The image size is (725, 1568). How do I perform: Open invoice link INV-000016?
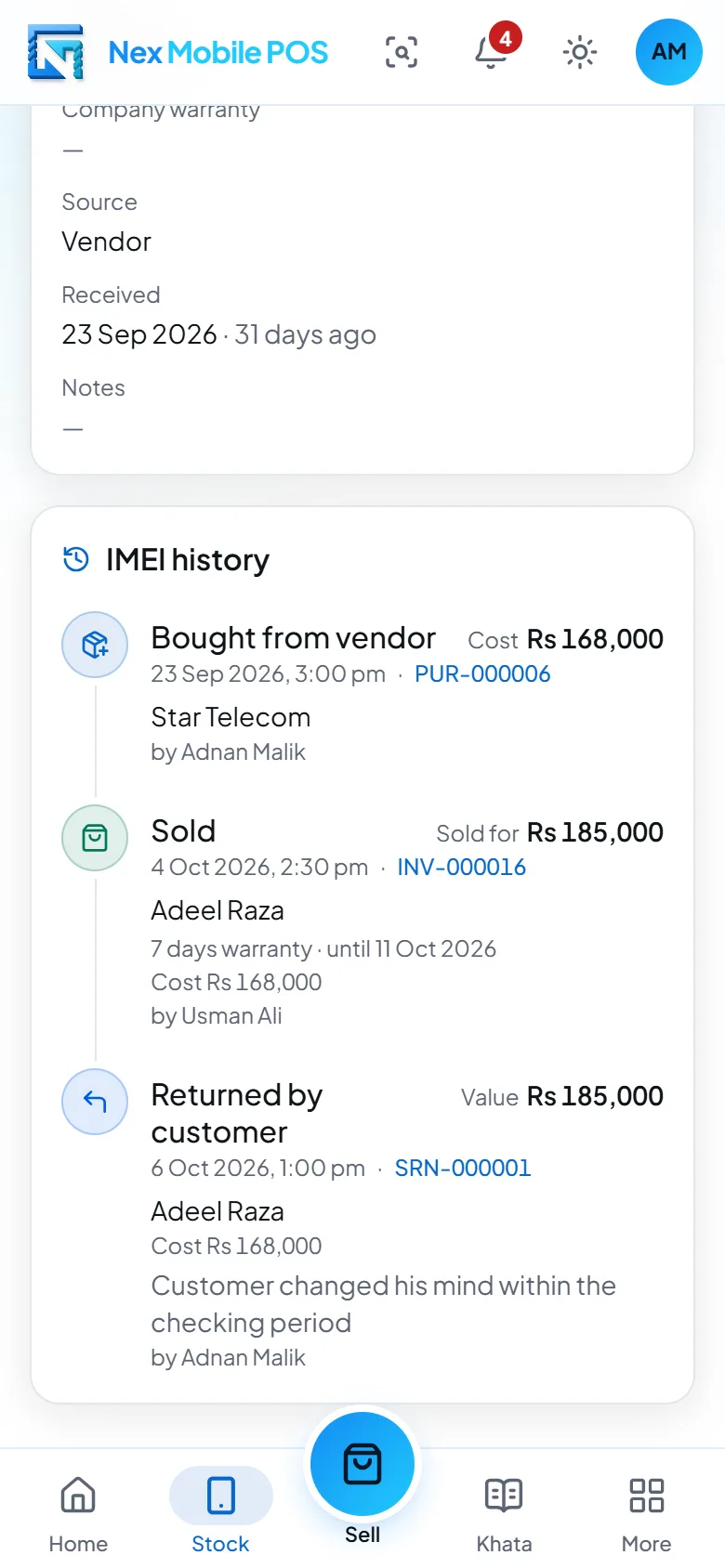click(x=462, y=868)
